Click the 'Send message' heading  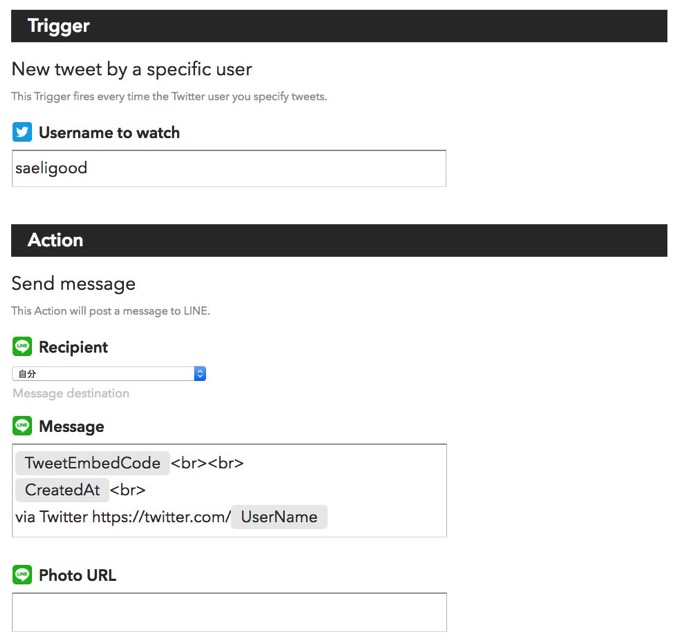pyautogui.click(x=74, y=284)
